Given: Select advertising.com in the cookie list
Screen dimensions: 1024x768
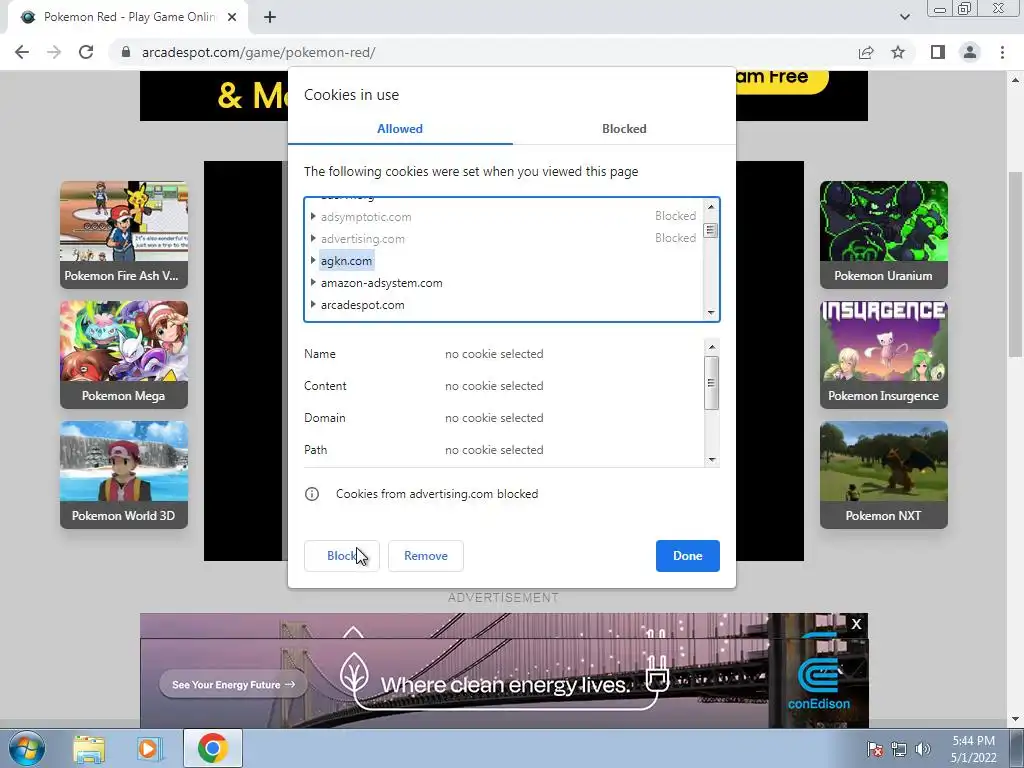Looking at the screenshot, I should point(362,239).
